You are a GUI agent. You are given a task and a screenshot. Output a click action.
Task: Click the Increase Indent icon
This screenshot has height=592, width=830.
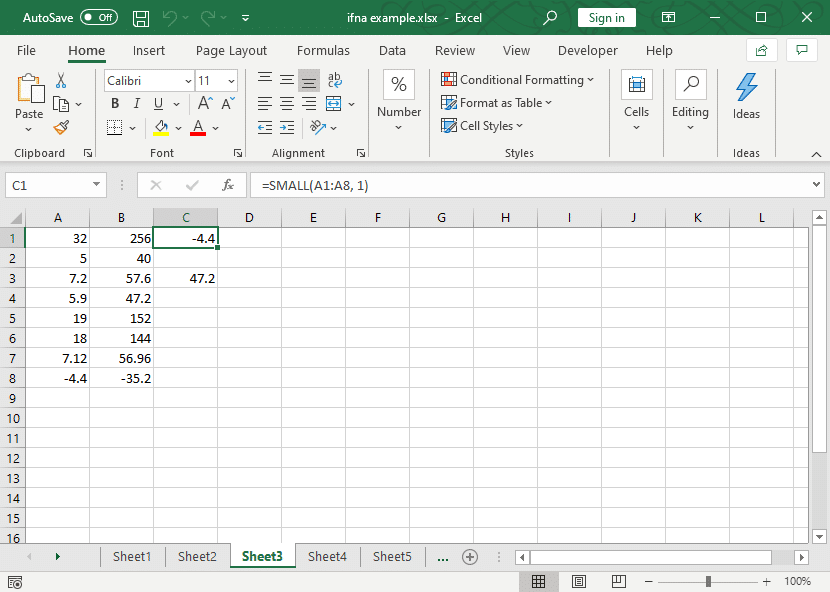(x=287, y=127)
